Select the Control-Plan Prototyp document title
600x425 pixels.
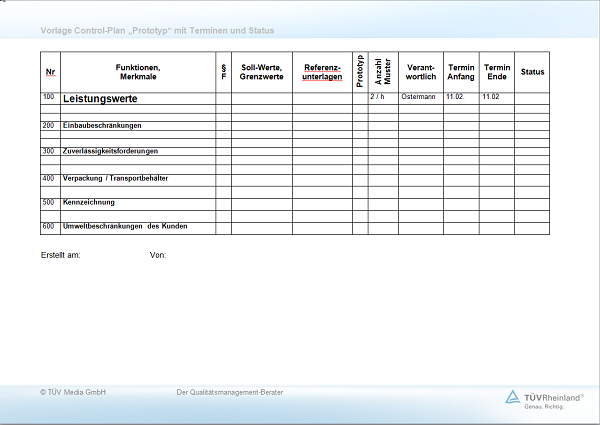point(157,31)
